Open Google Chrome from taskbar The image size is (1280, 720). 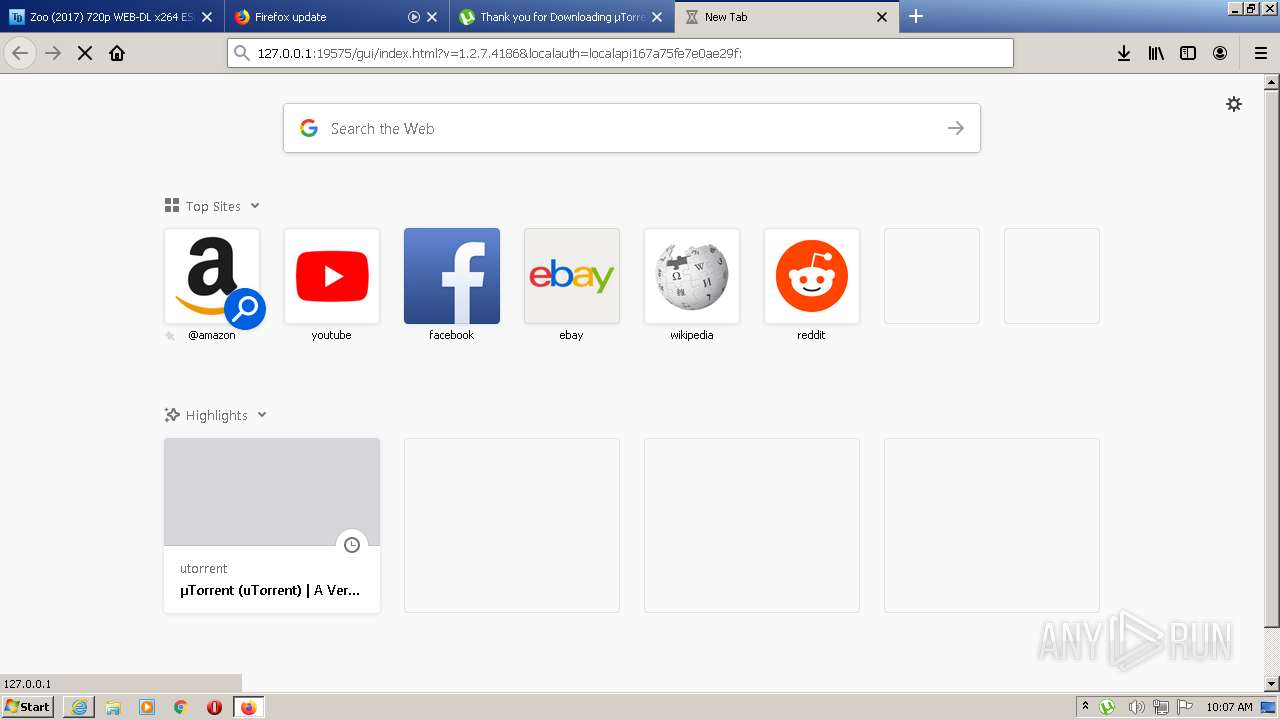click(x=181, y=707)
